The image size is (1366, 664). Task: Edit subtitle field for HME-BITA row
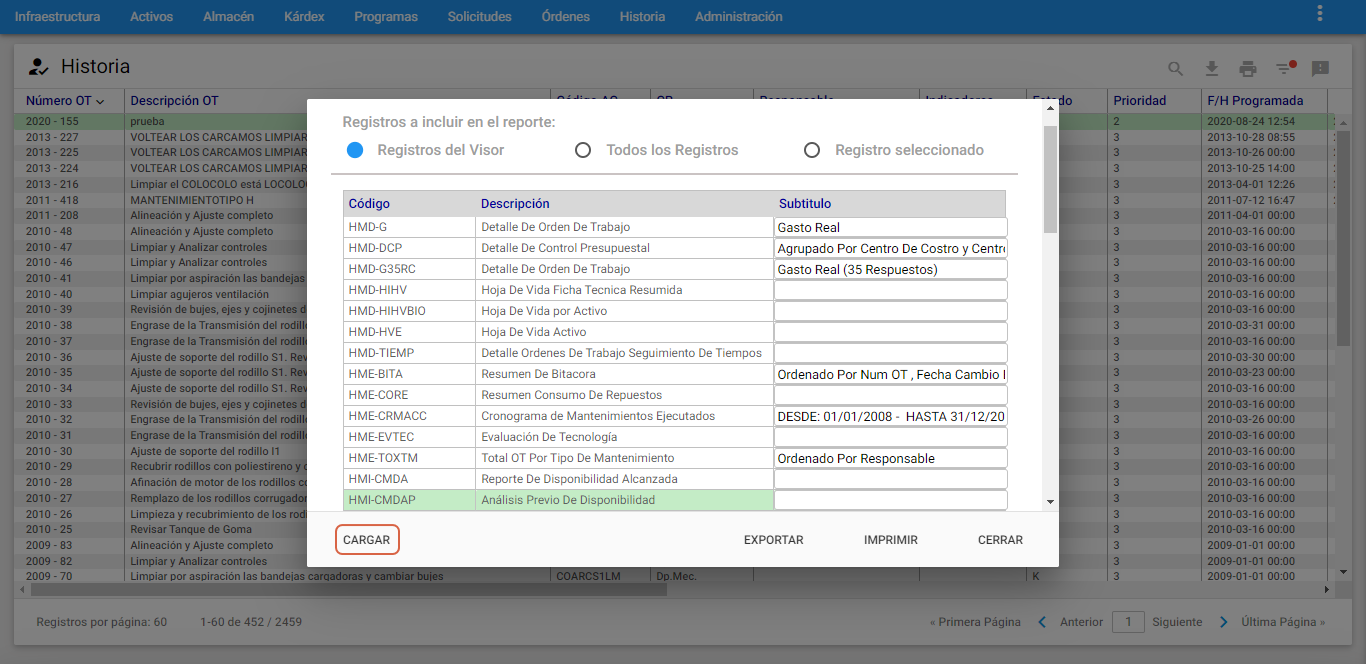pos(890,374)
